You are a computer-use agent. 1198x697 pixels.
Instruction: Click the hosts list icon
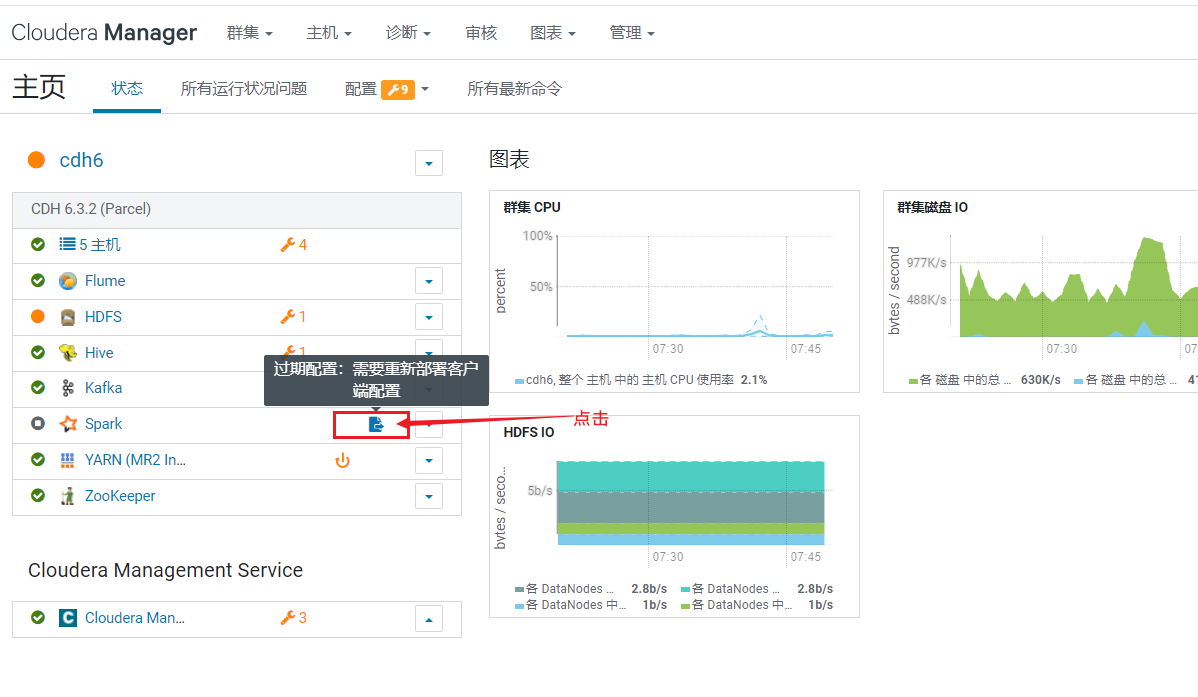point(67,245)
